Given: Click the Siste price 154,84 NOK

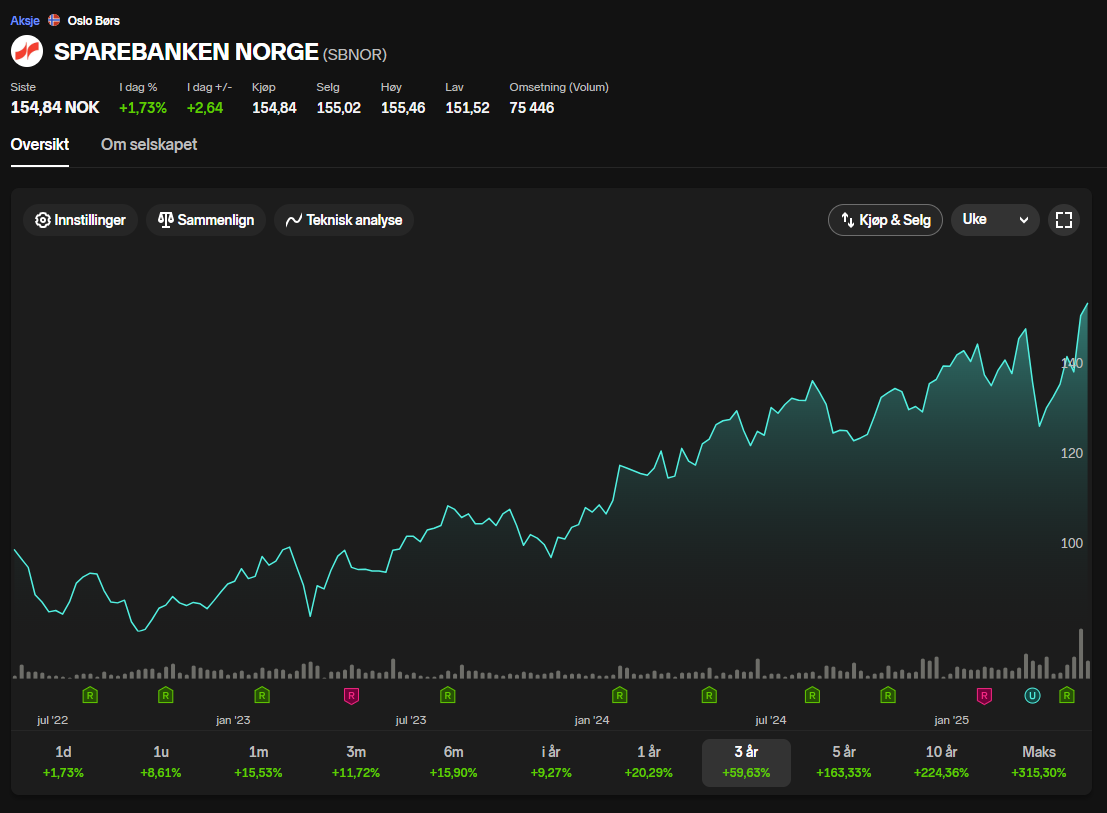Looking at the screenshot, I should (55, 107).
